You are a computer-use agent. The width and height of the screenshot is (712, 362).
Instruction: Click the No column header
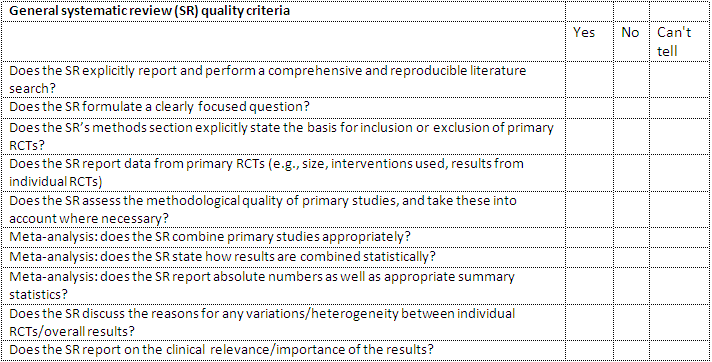point(630,33)
